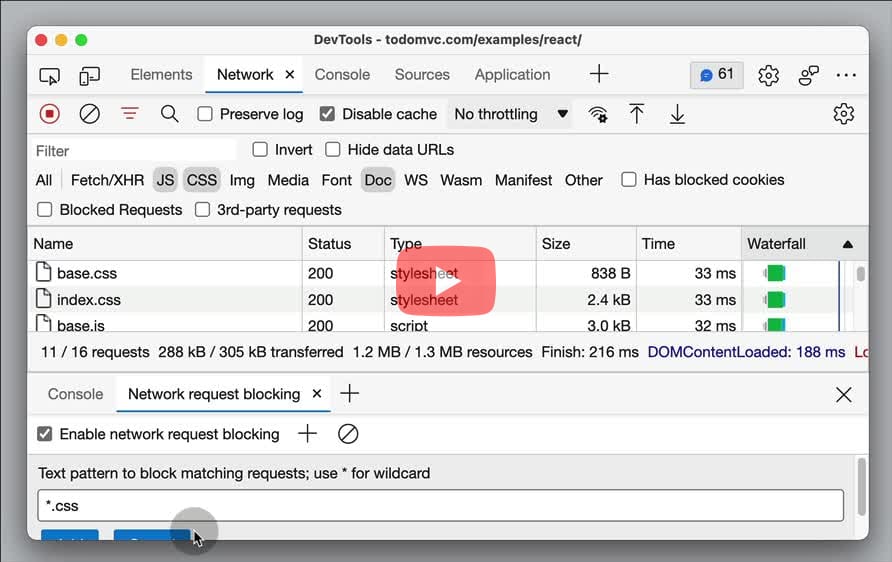Activate the inspect element picker icon

49,76
